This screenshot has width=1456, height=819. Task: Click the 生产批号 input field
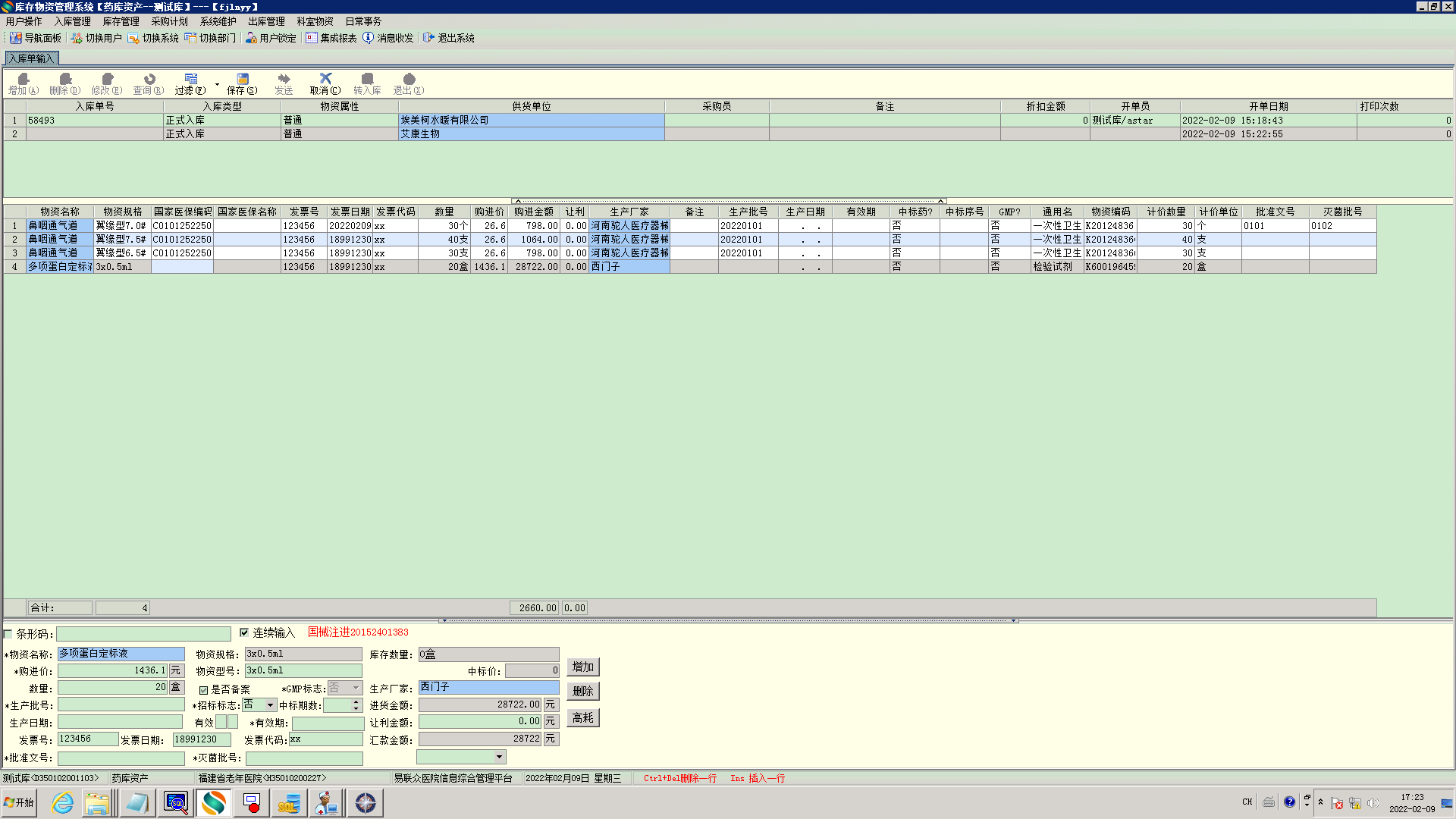(121, 705)
